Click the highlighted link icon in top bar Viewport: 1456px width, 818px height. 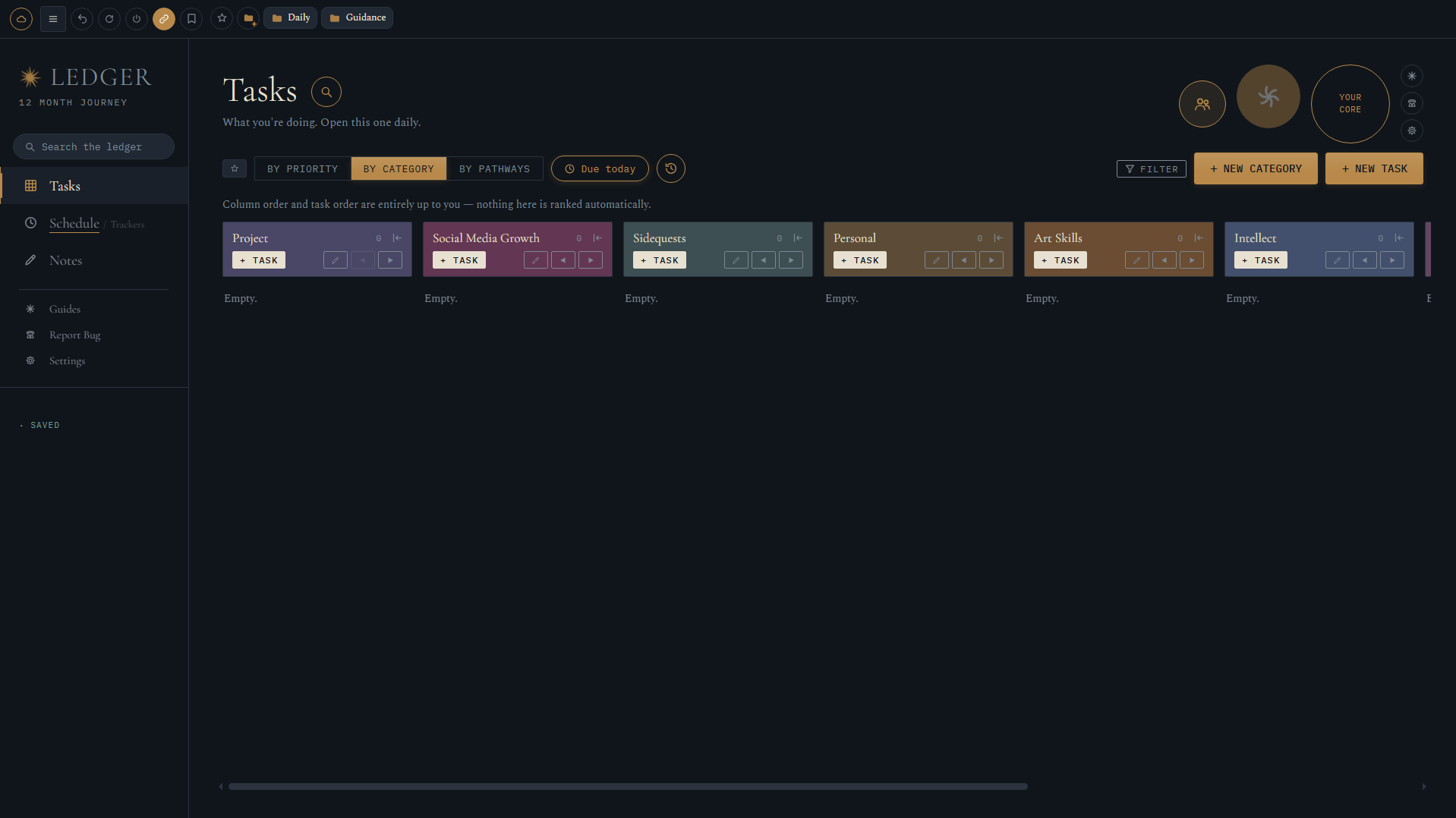pos(164,19)
